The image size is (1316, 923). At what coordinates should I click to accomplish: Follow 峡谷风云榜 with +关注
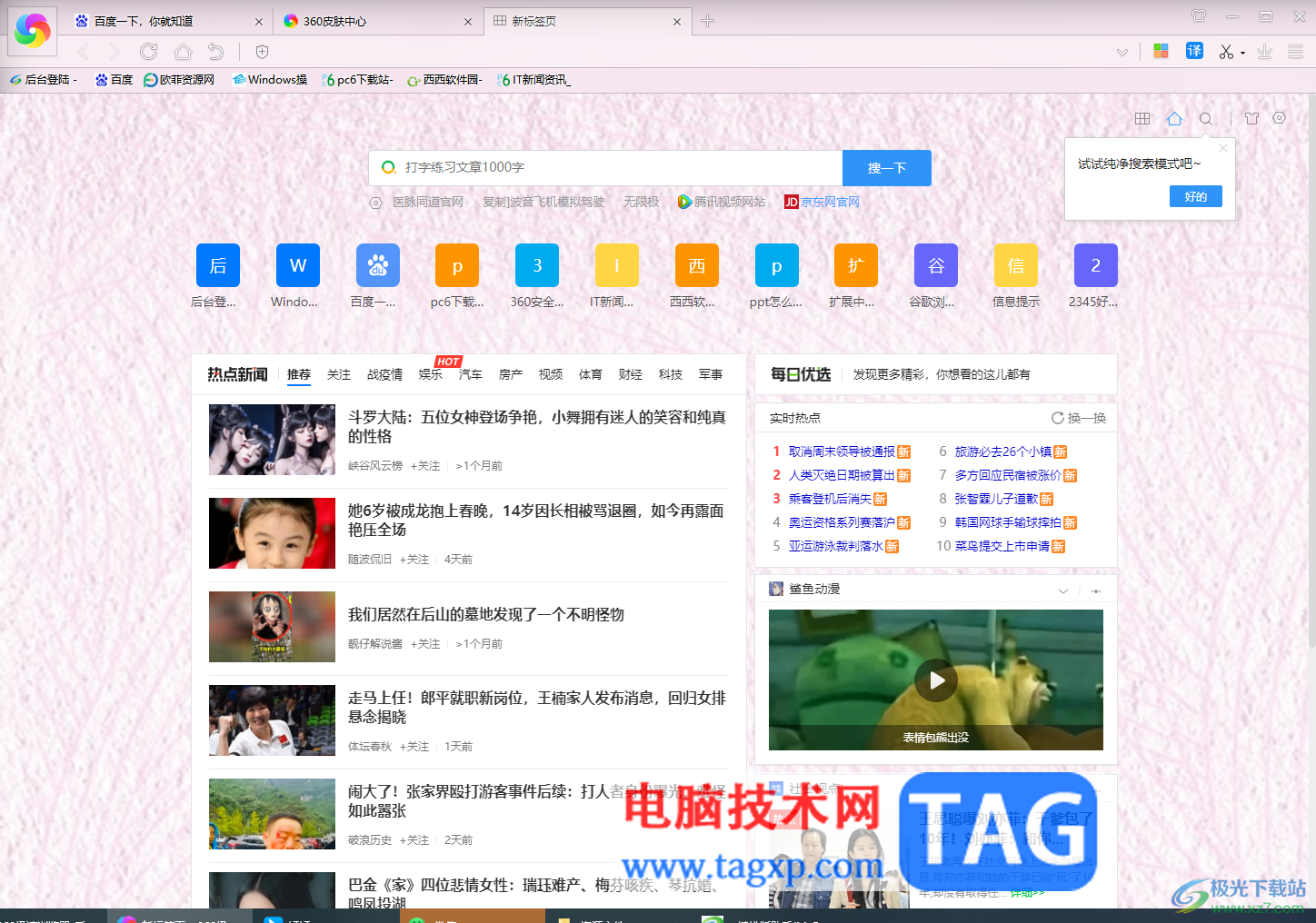pyautogui.click(x=425, y=466)
